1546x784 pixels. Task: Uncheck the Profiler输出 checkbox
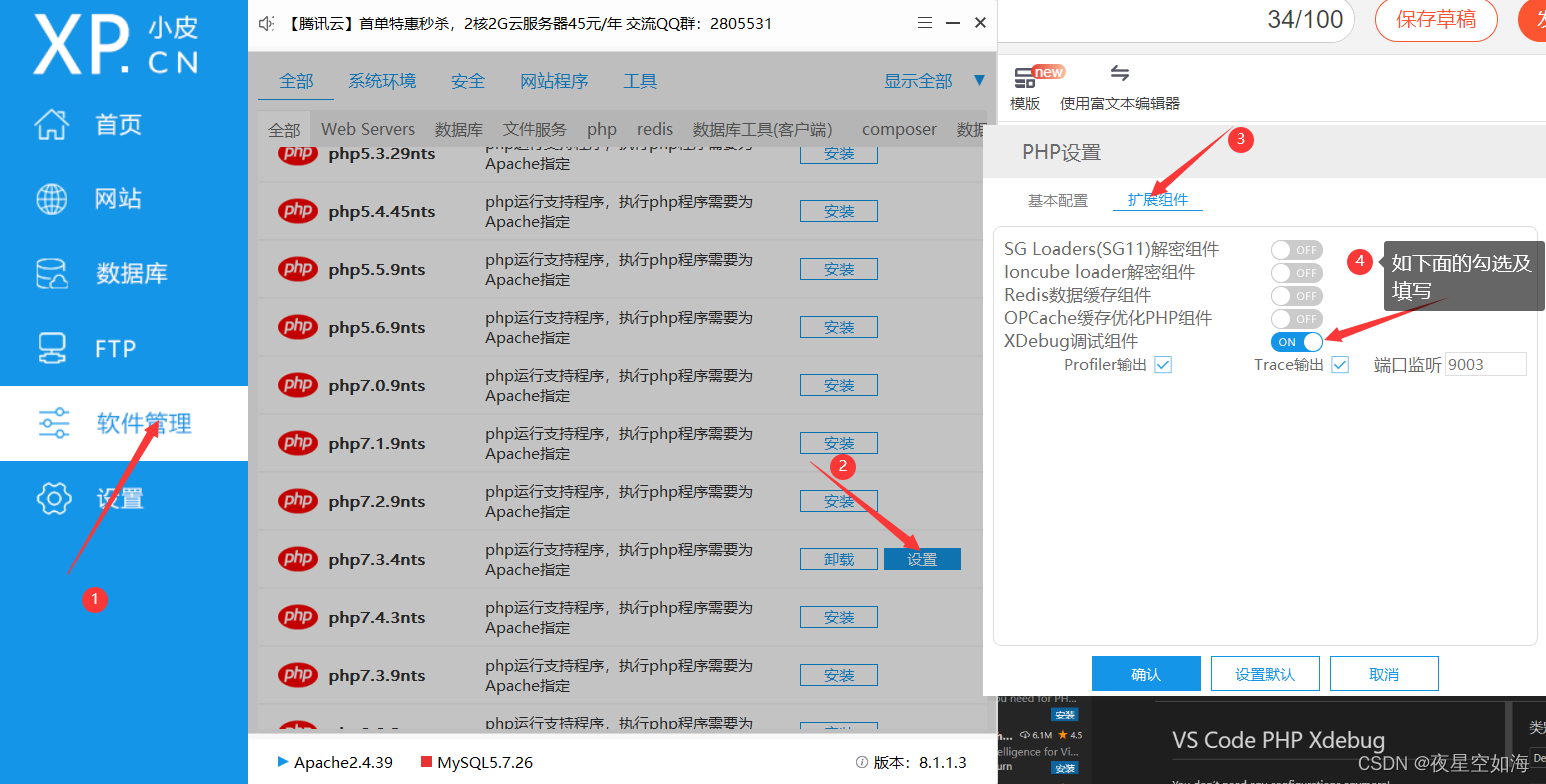pyautogui.click(x=1163, y=364)
